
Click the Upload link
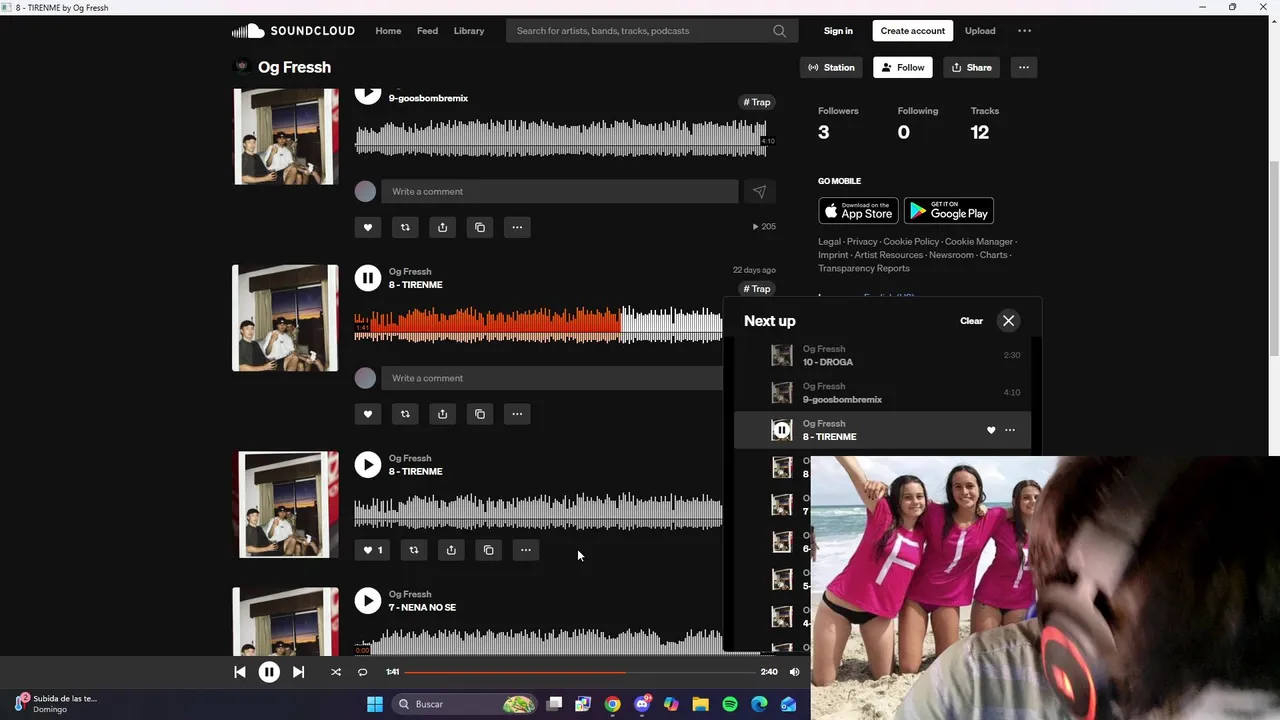[x=980, y=31]
